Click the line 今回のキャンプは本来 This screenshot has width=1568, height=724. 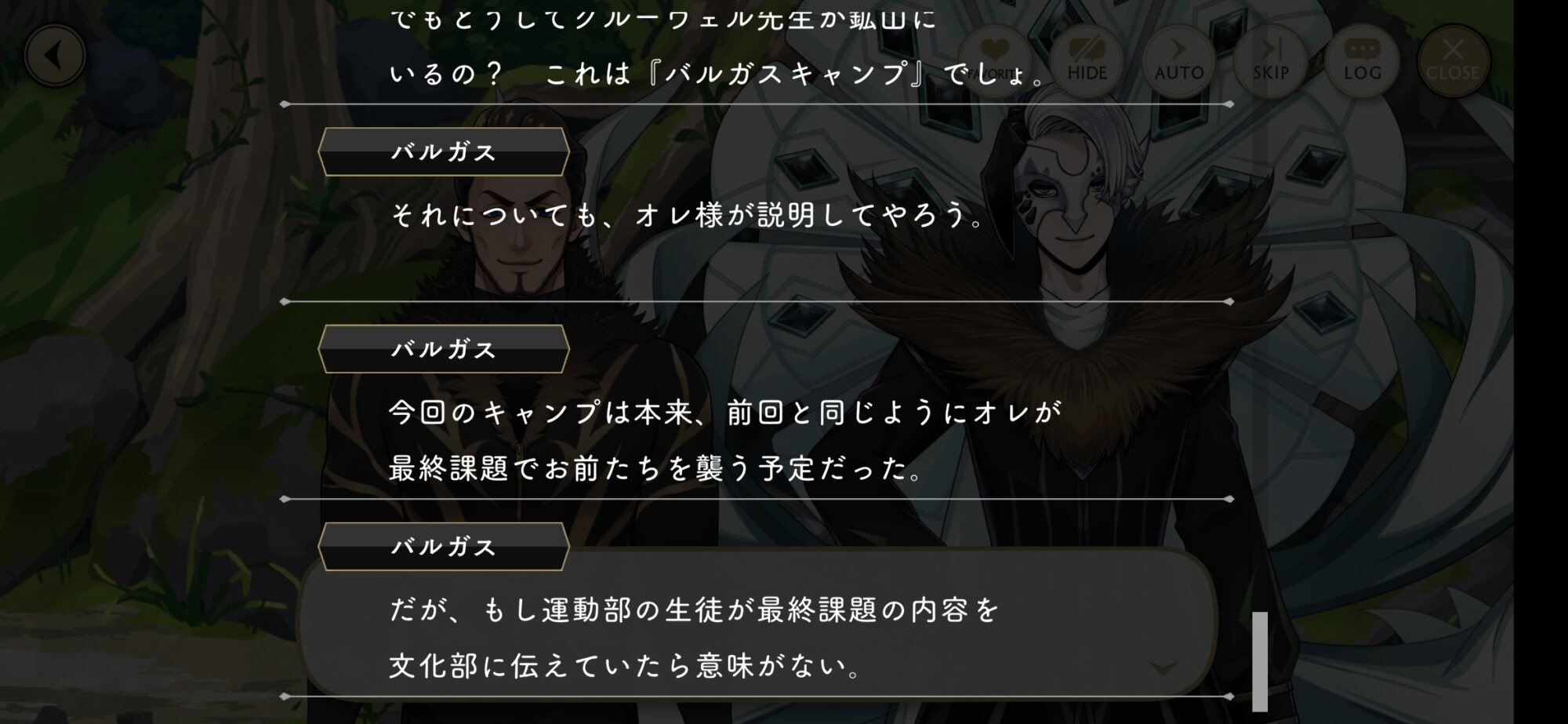point(725,412)
